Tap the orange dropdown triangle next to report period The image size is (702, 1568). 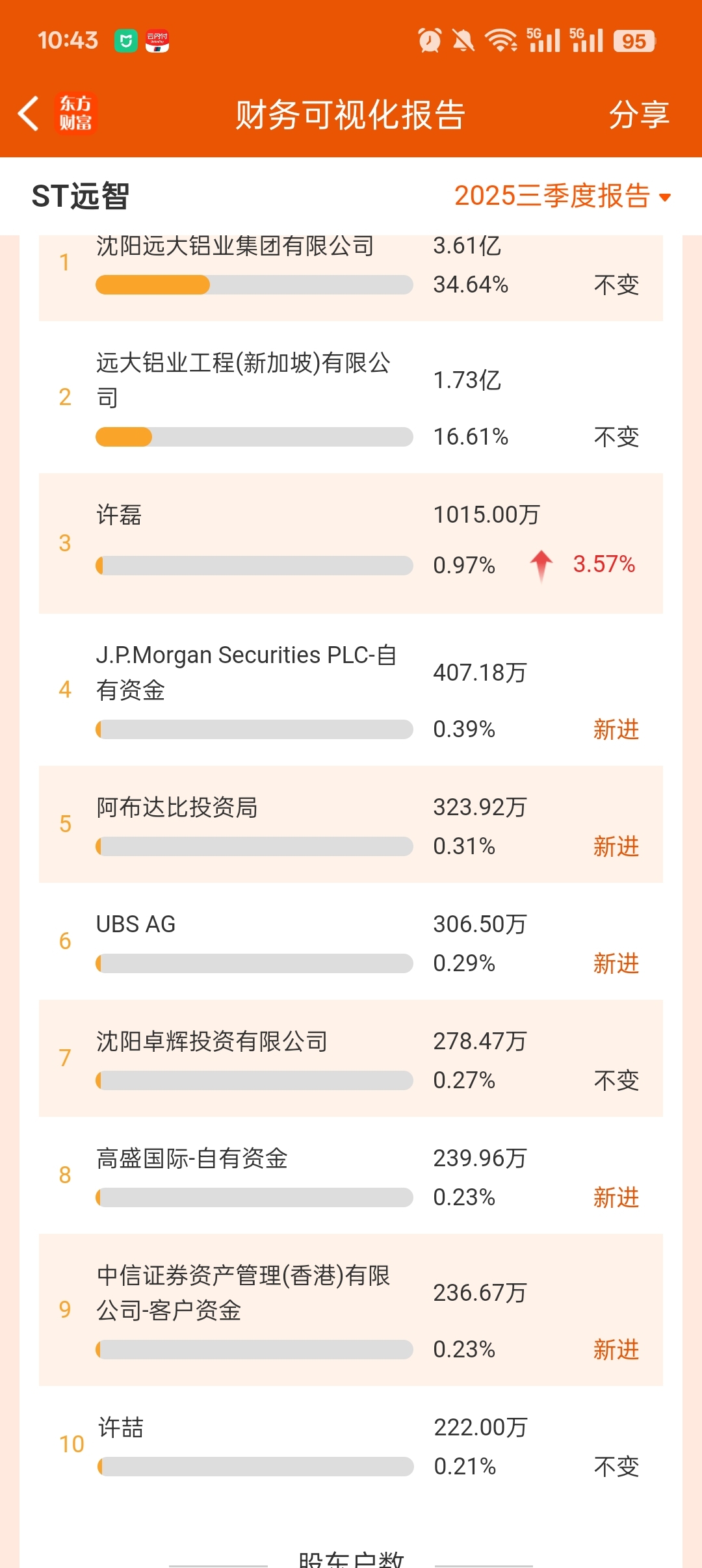tap(664, 197)
